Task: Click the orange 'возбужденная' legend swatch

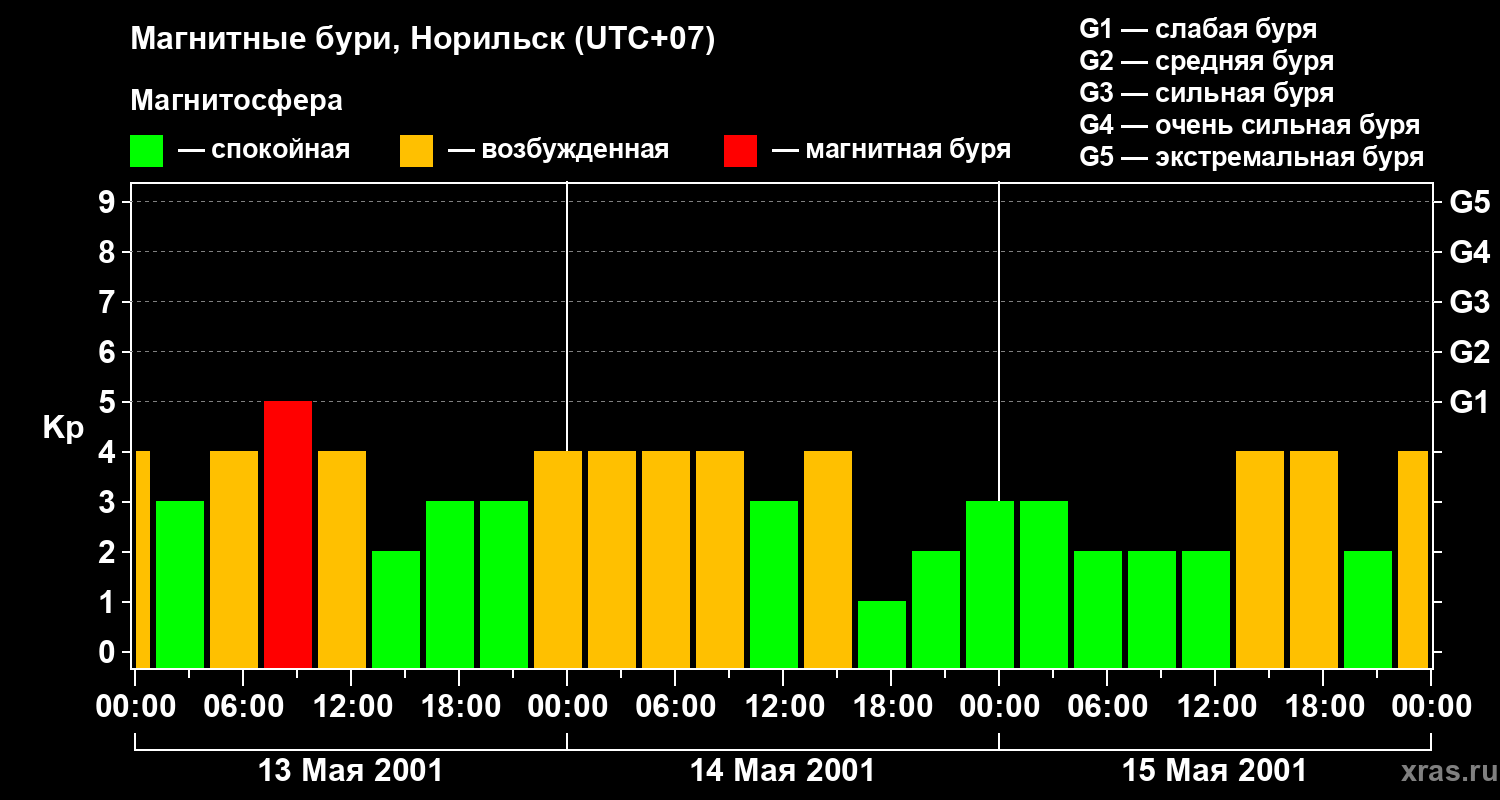Action: (x=416, y=151)
